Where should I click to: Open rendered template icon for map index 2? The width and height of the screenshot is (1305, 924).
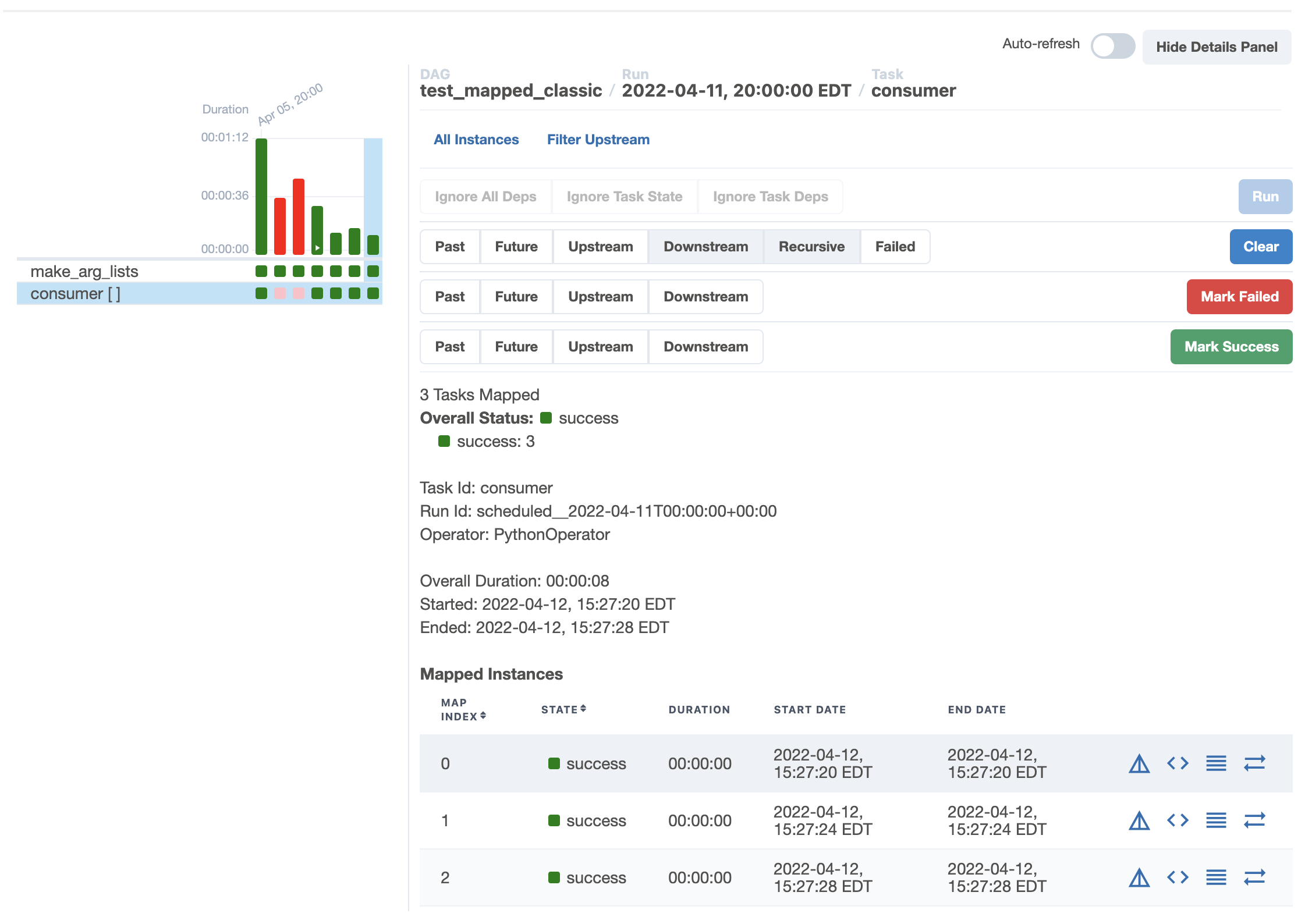[1178, 877]
